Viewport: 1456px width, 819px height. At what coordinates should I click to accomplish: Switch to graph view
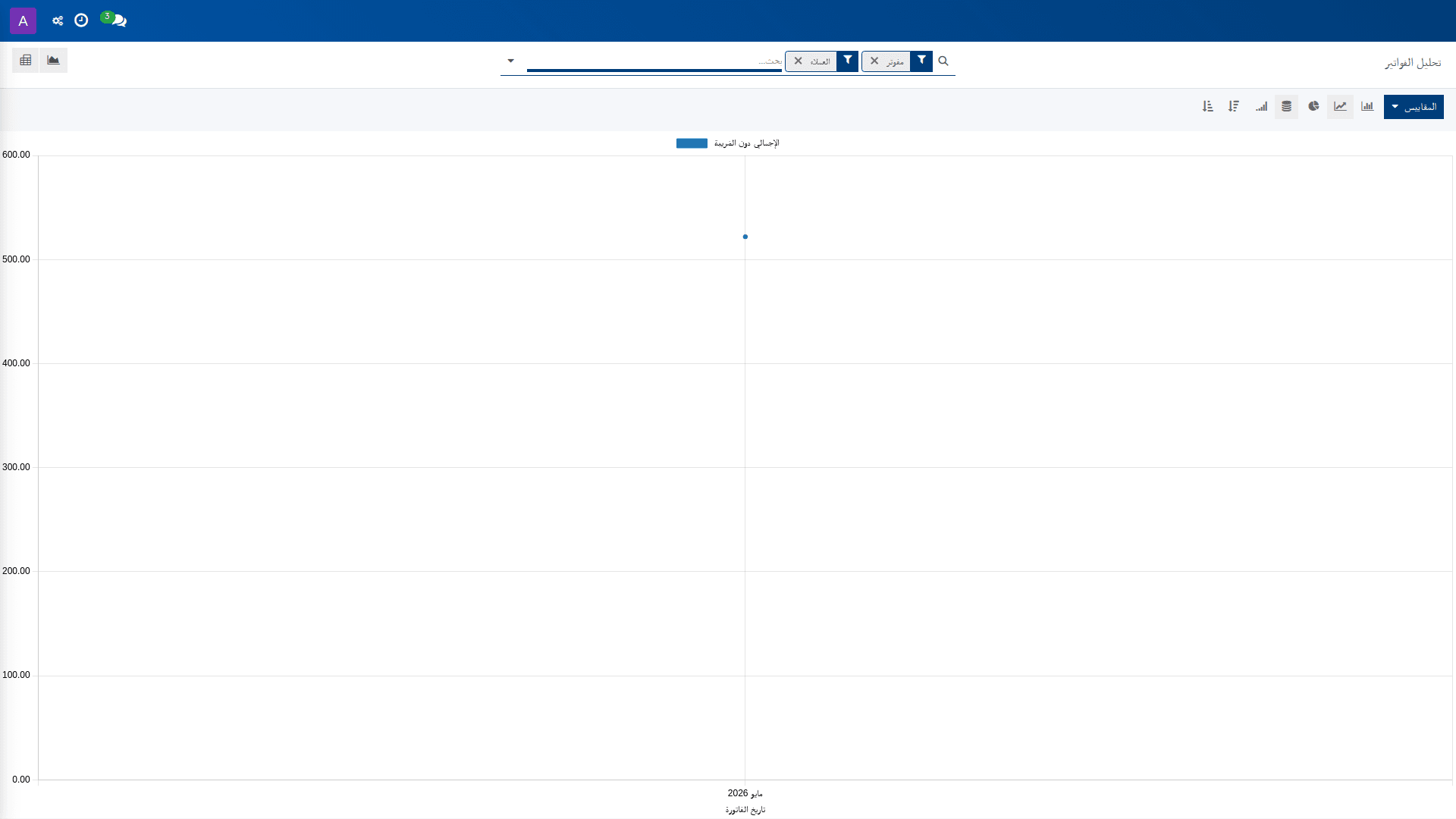click(x=53, y=60)
